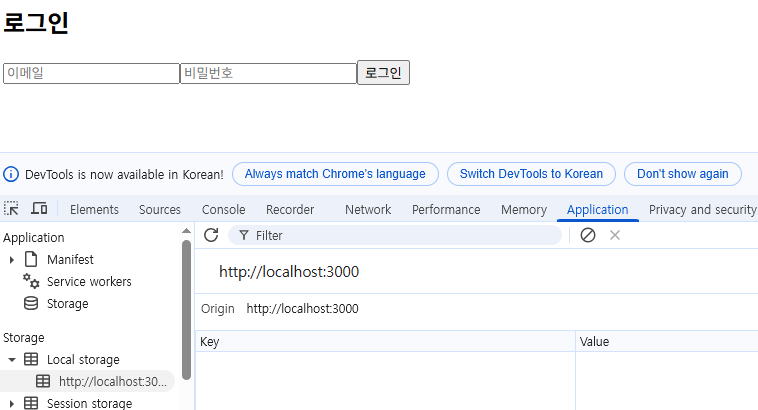This screenshot has width=758, height=410.
Task: Select the Session storage tree item
Action: point(89,403)
